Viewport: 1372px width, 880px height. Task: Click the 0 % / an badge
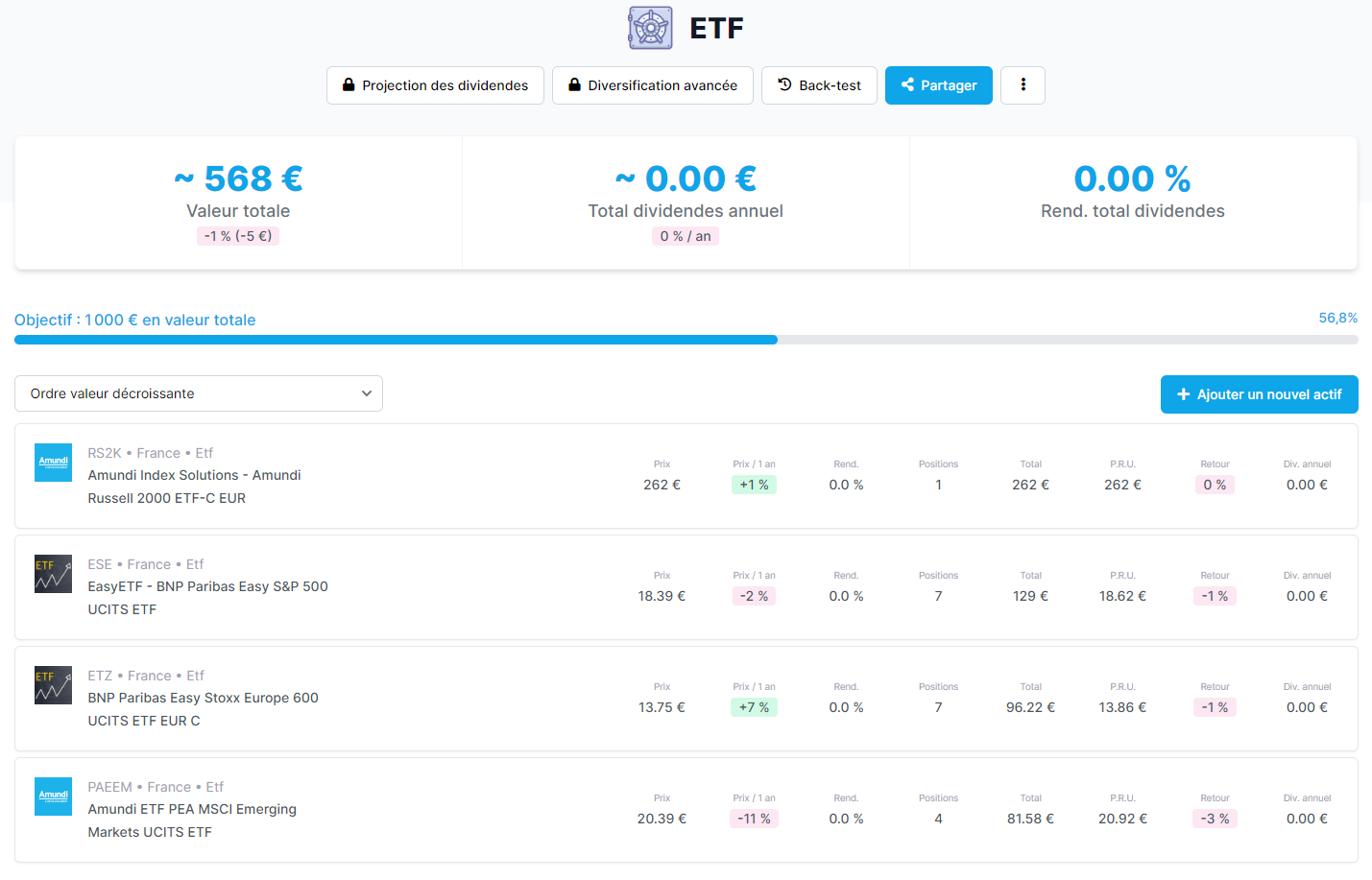pyautogui.click(x=686, y=236)
